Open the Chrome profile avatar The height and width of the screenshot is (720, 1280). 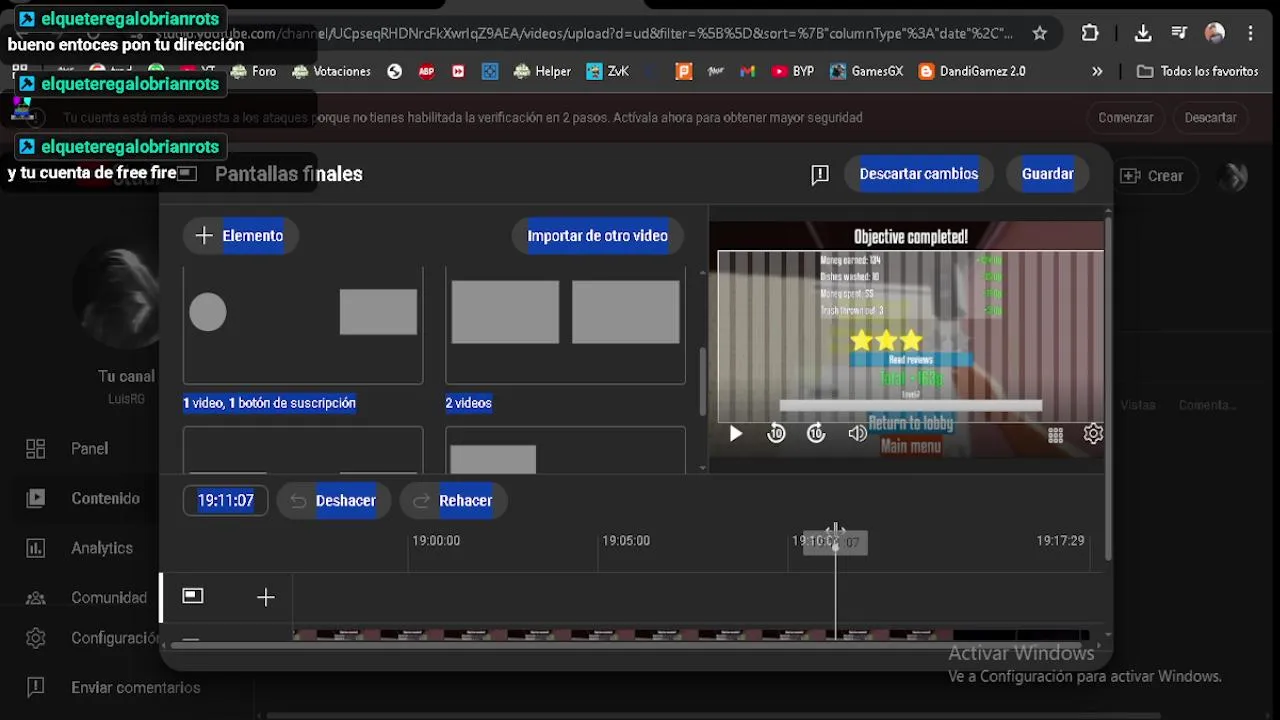pyautogui.click(x=1215, y=33)
